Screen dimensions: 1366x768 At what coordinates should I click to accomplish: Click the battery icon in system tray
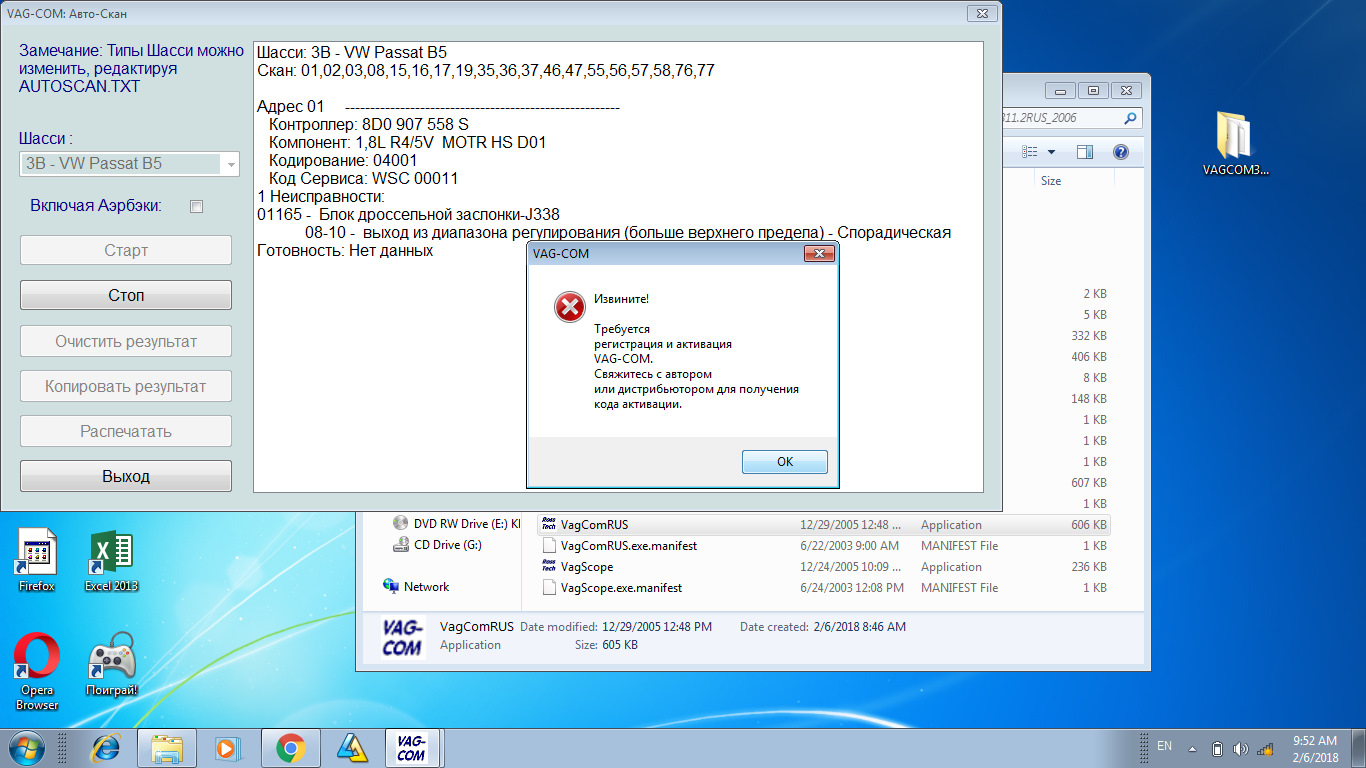coord(1217,748)
